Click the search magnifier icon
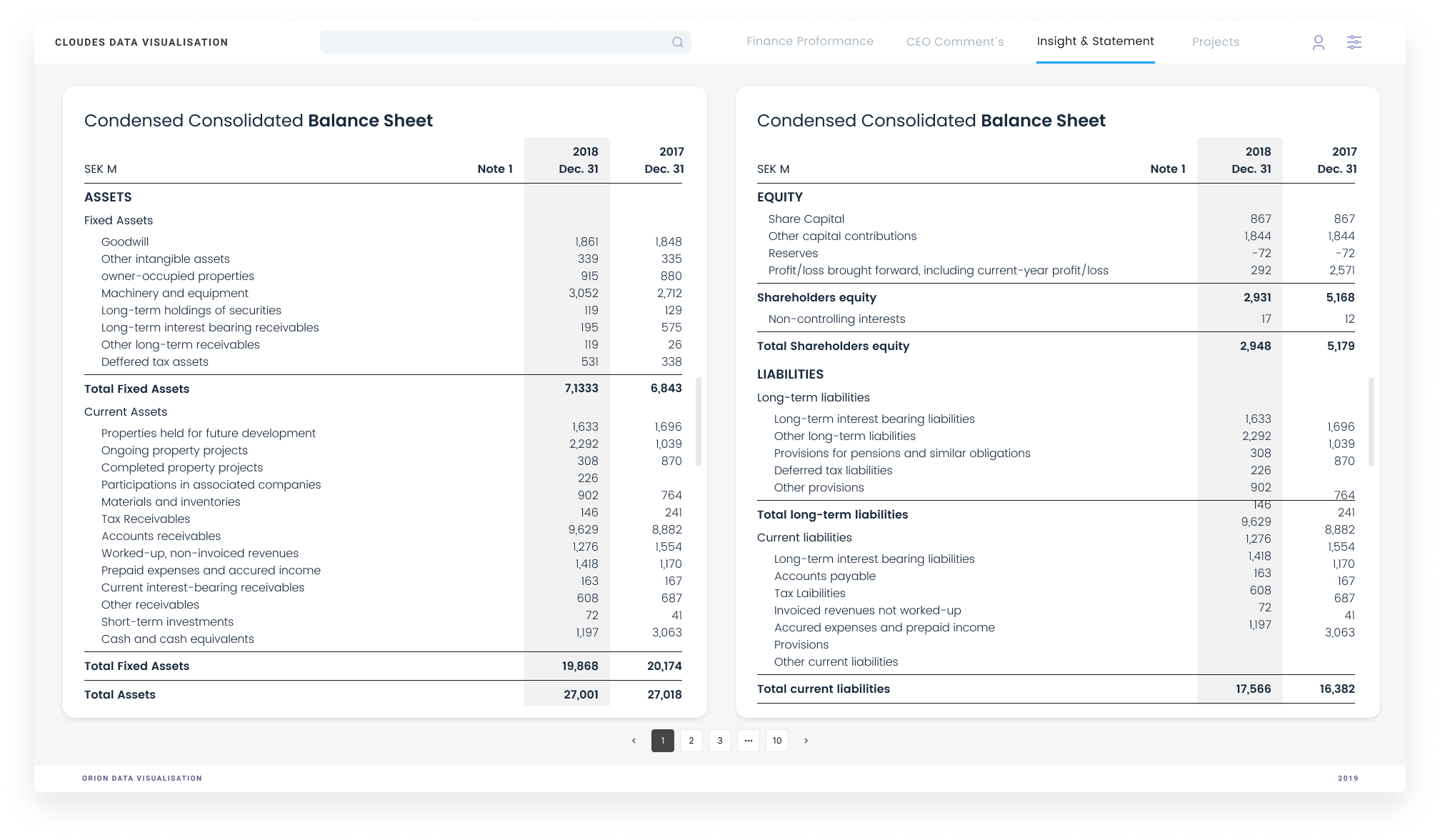The image size is (1440, 840). (x=677, y=42)
